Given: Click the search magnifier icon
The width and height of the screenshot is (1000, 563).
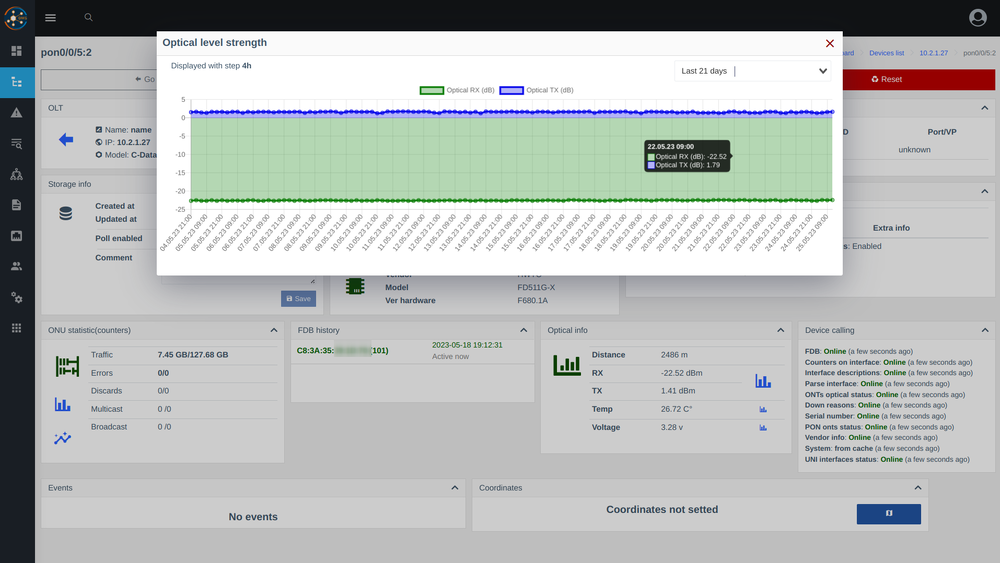Looking at the screenshot, I should 88,17.
